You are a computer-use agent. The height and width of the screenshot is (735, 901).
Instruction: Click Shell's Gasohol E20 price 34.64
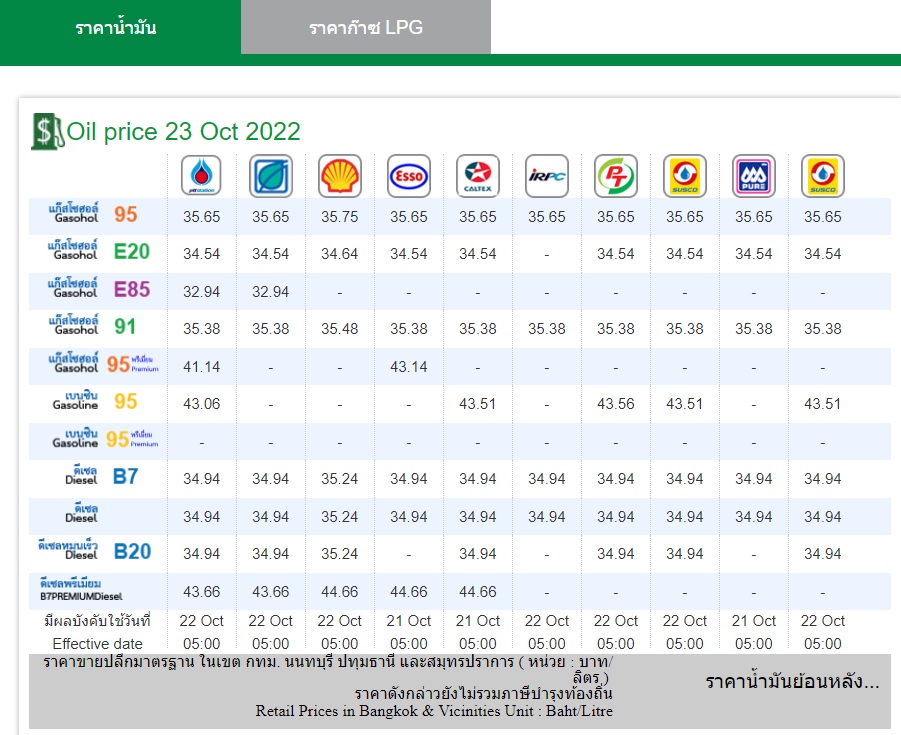(340, 254)
